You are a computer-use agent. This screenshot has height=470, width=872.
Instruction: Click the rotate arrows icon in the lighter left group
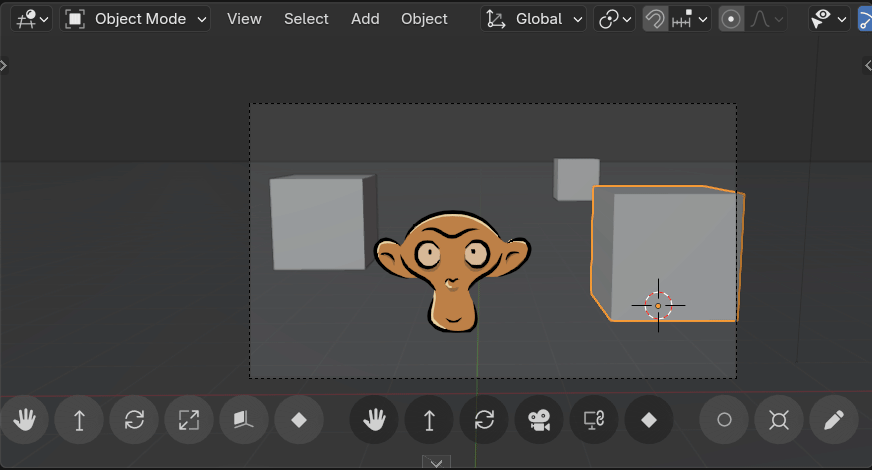tap(134, 419)
